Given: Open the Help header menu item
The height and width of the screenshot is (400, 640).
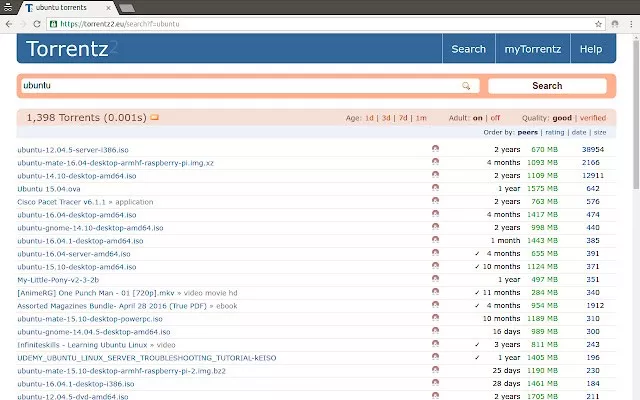Looking at the screenshot, I should (591, 49).
